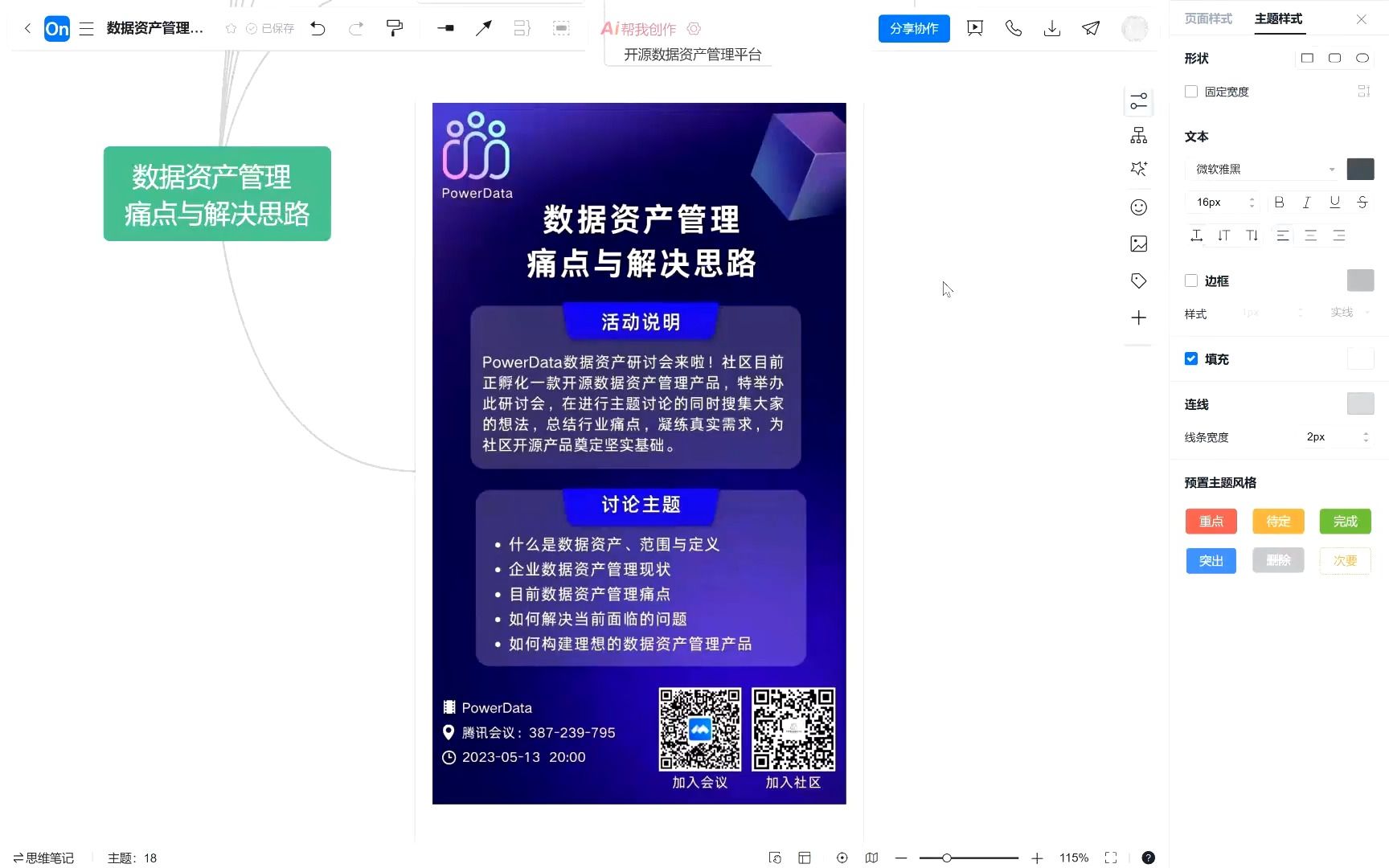Viewport: 1389px width, 868px height.
Task: Click the 分享协作 button
Action: (914, 28)
